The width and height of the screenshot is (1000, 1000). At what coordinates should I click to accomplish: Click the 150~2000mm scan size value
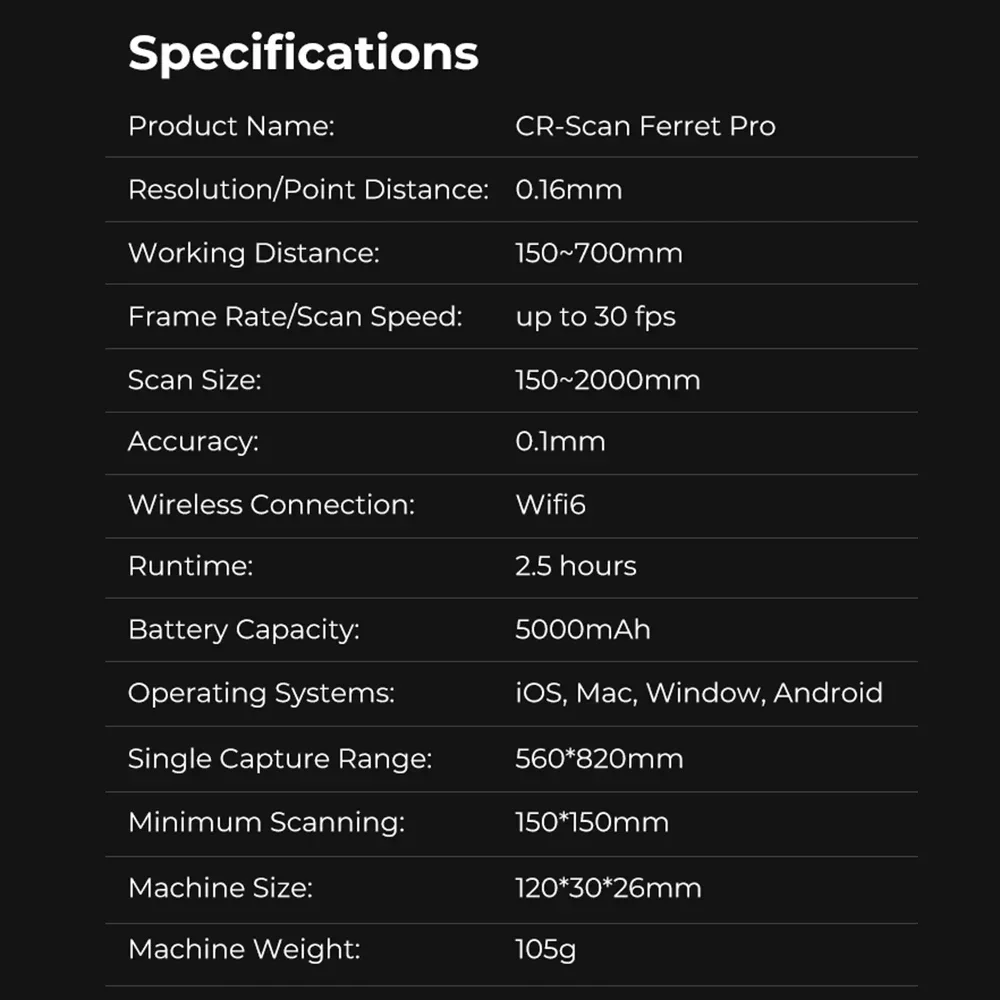(607, 380)
